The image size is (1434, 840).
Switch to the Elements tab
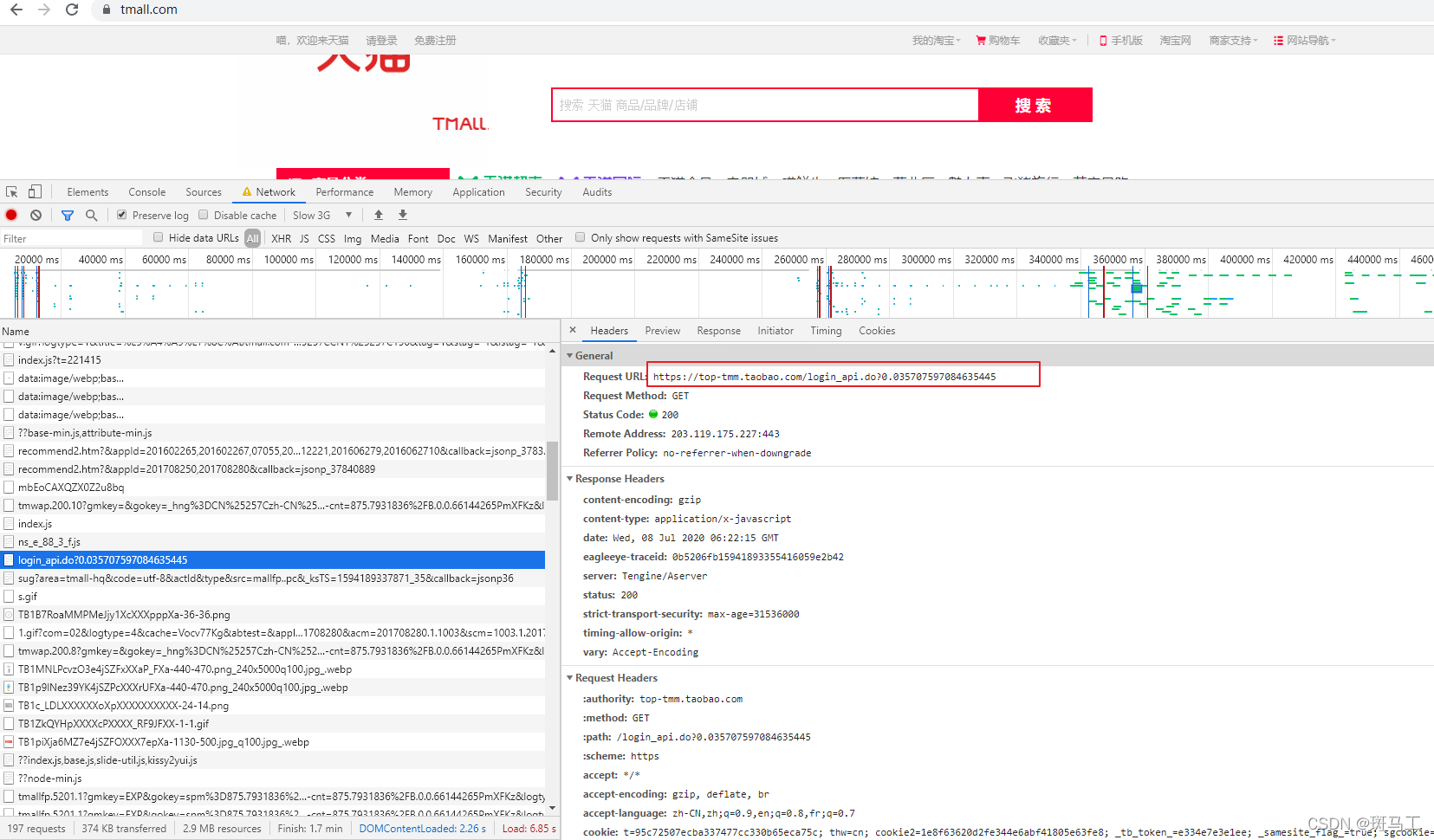coord(88,192)
